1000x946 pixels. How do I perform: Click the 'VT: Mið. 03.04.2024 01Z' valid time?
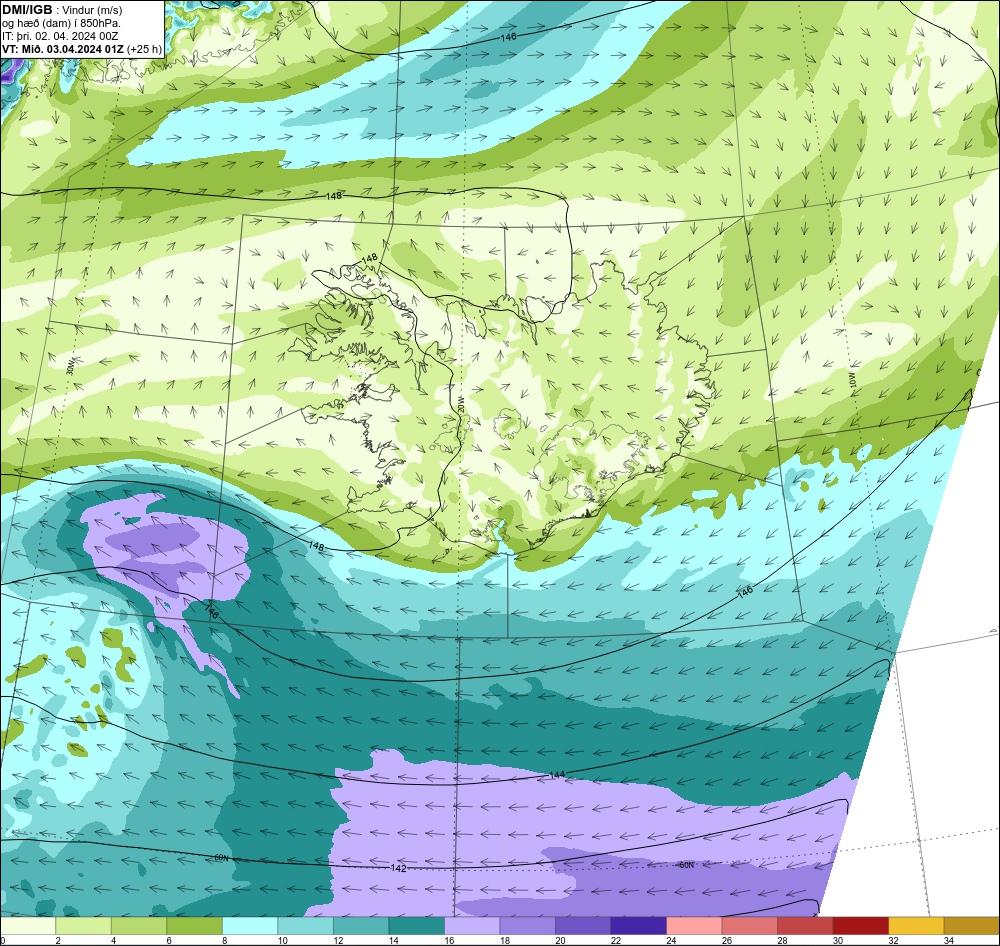[63, 49]
